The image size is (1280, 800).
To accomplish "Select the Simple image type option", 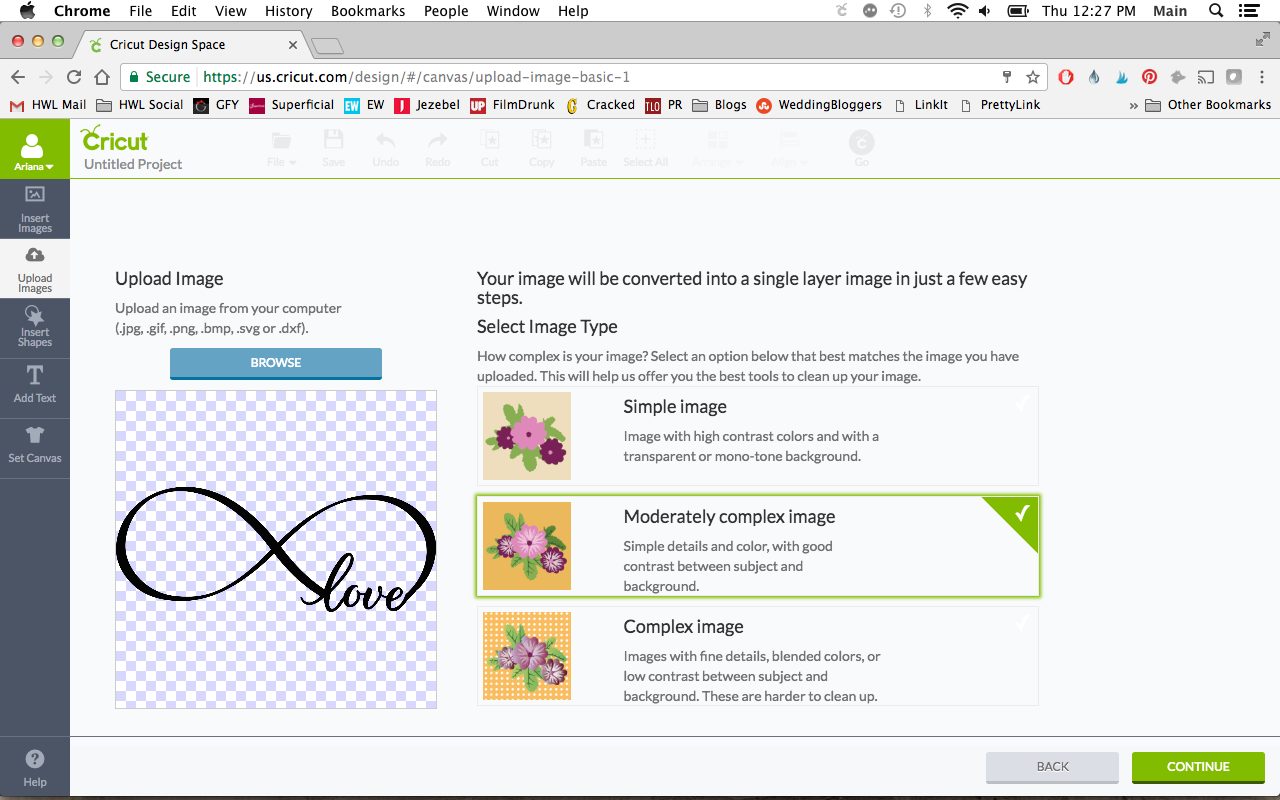I will pos(757,436).
